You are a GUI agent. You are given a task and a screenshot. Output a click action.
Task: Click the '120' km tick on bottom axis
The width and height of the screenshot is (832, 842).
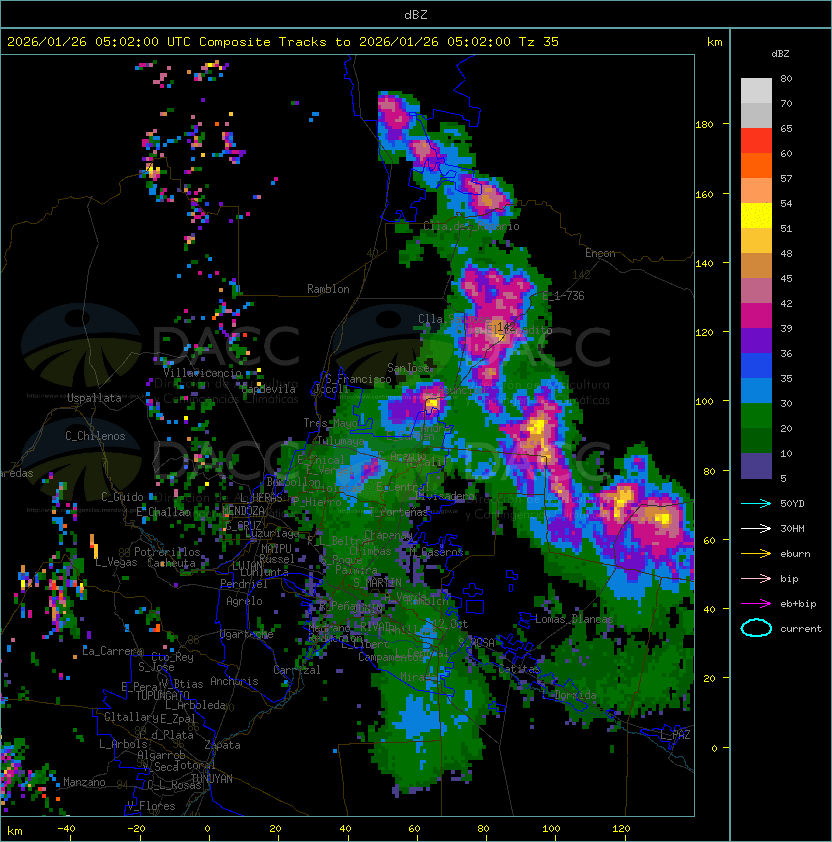pos(621,829)
